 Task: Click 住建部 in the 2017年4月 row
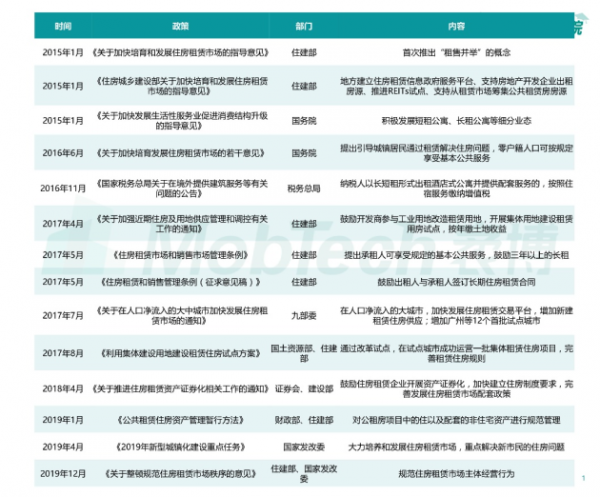coord(304,224)
